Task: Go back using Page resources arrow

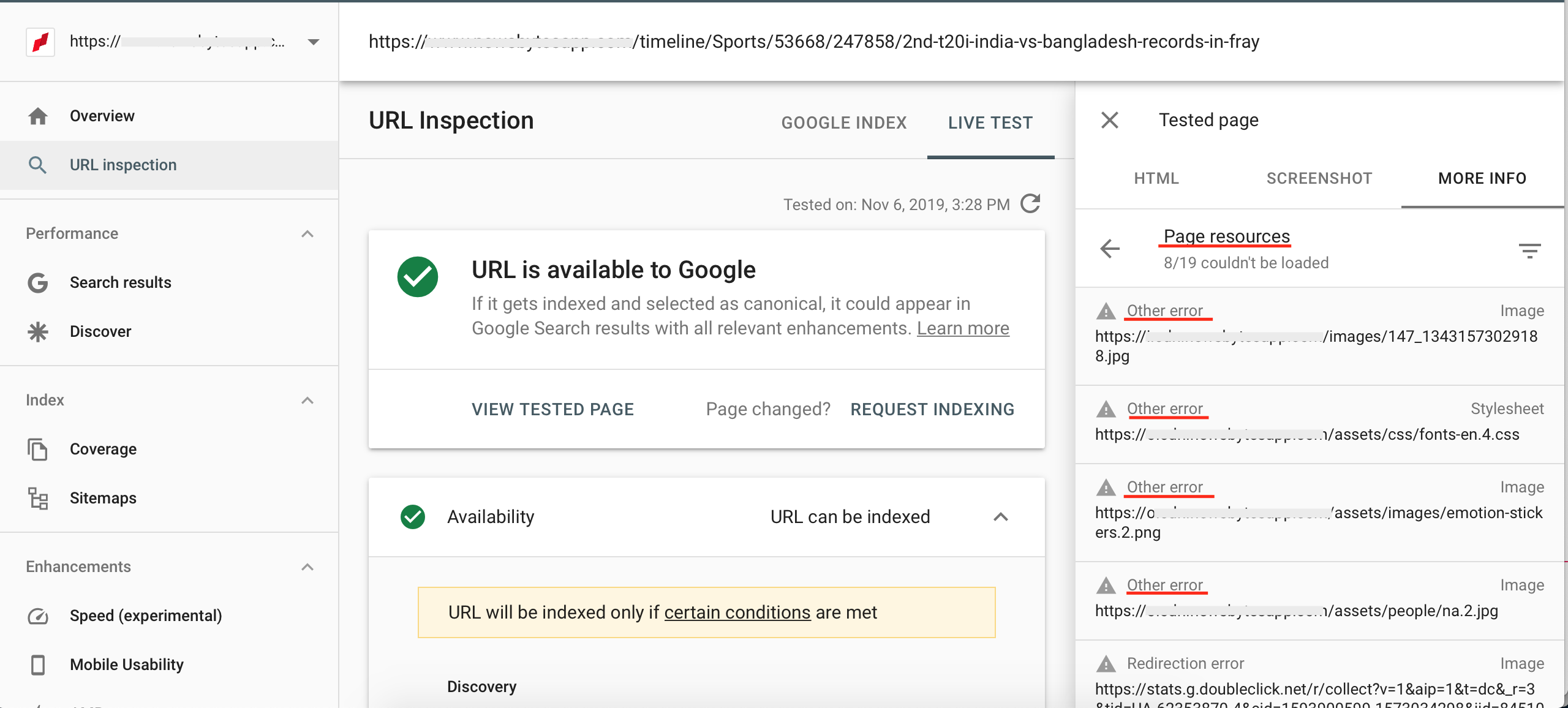Action: [1110, 249]
